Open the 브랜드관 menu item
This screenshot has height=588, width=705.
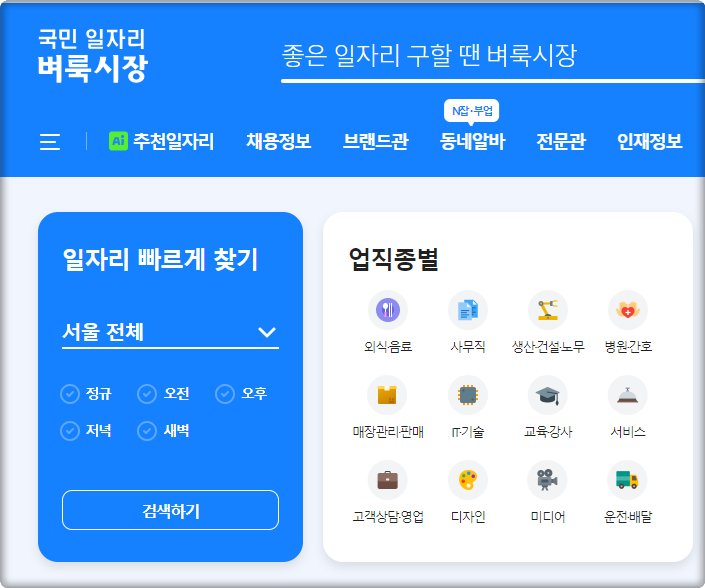point(375,141)
